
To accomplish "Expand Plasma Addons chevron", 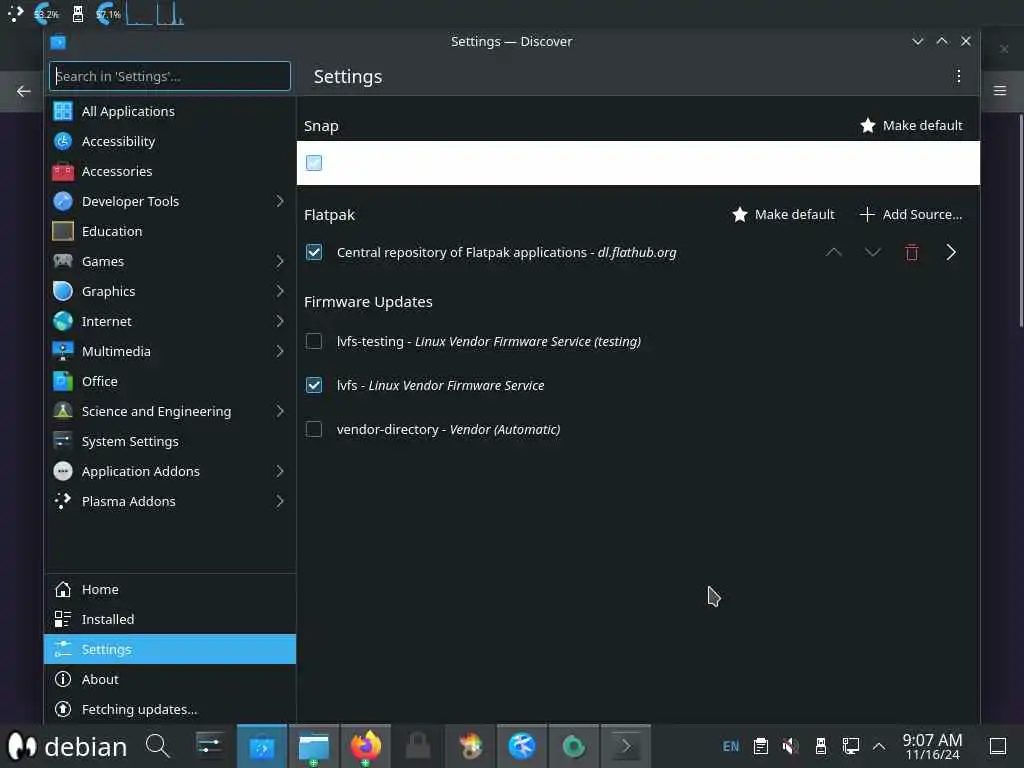I will point(280,502).
